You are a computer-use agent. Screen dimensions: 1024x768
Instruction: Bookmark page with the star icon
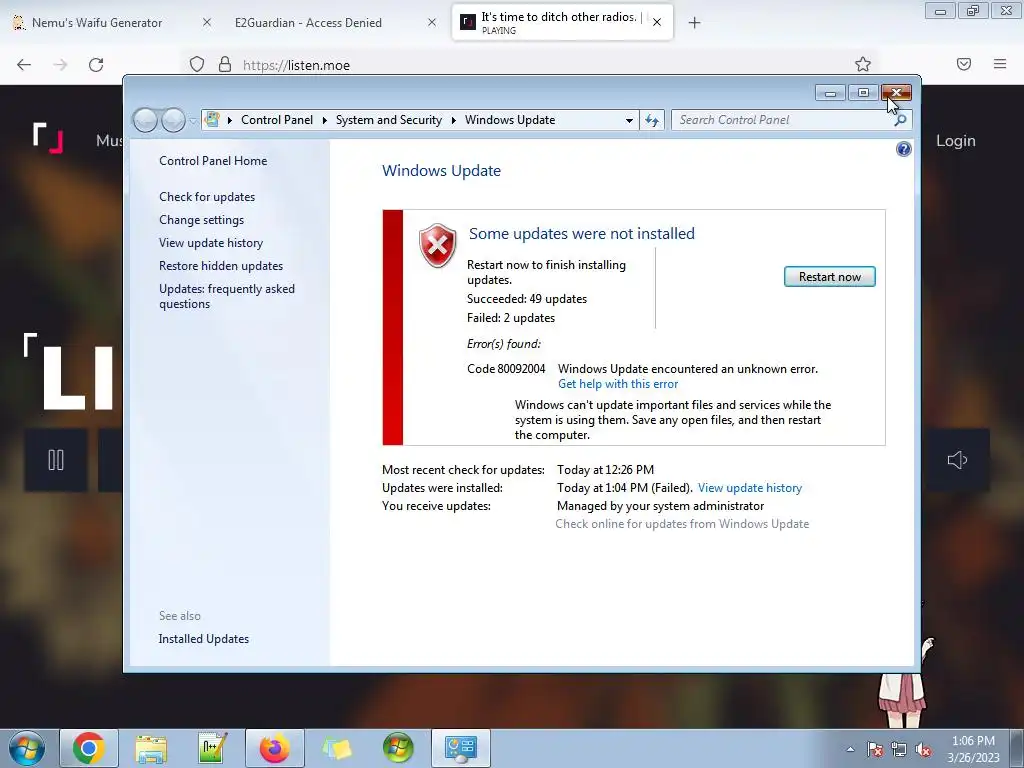(863, 64)
